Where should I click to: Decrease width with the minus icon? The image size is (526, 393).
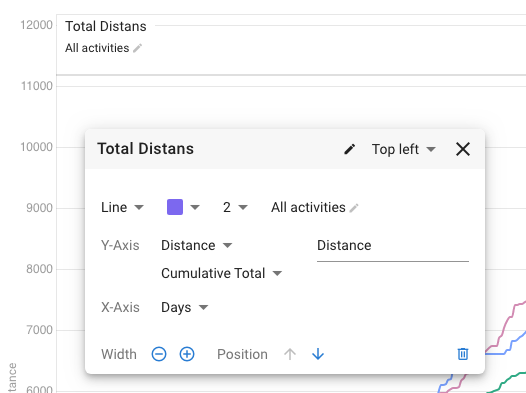pyautogui.click(x=159, y=354)
